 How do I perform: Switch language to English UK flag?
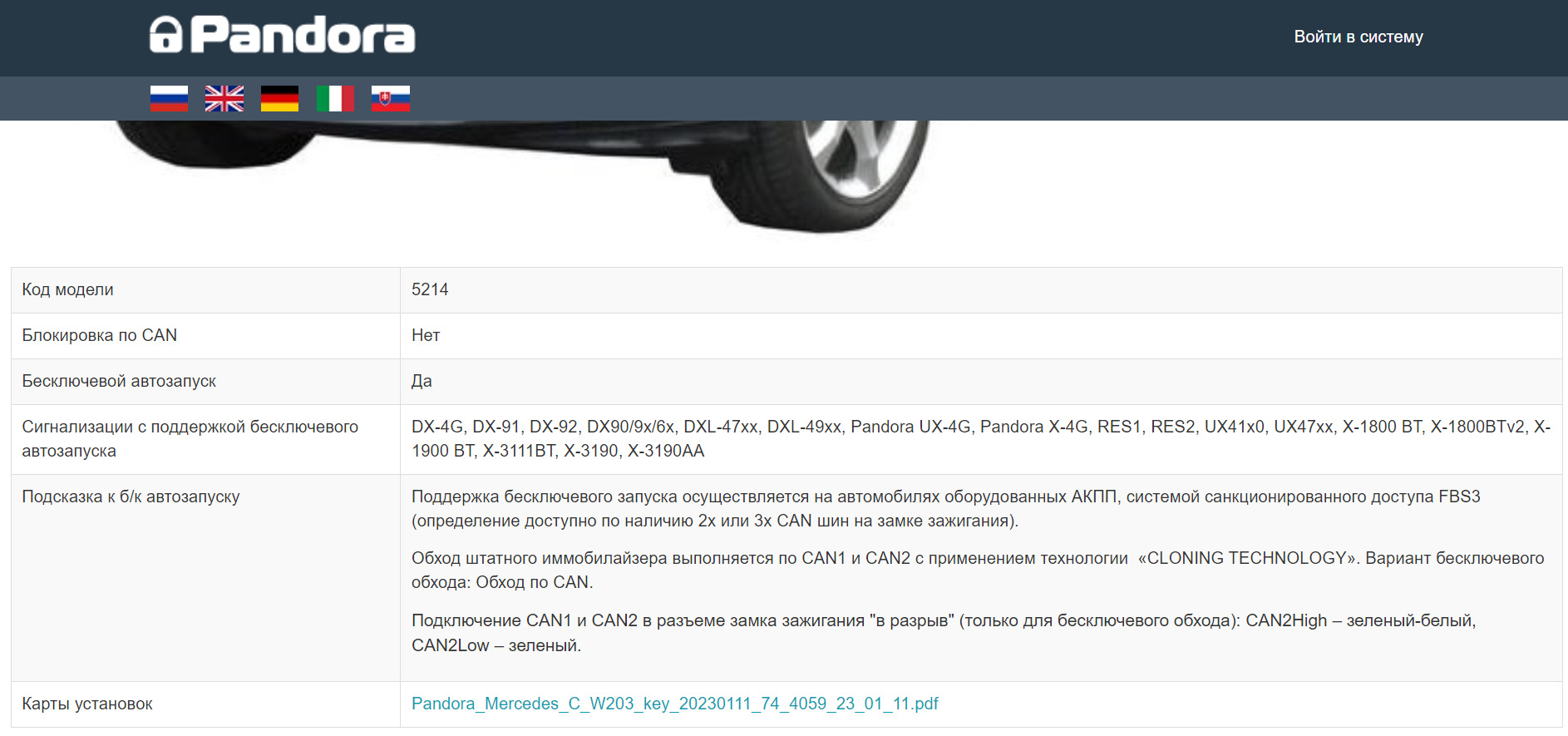(224, 98)
